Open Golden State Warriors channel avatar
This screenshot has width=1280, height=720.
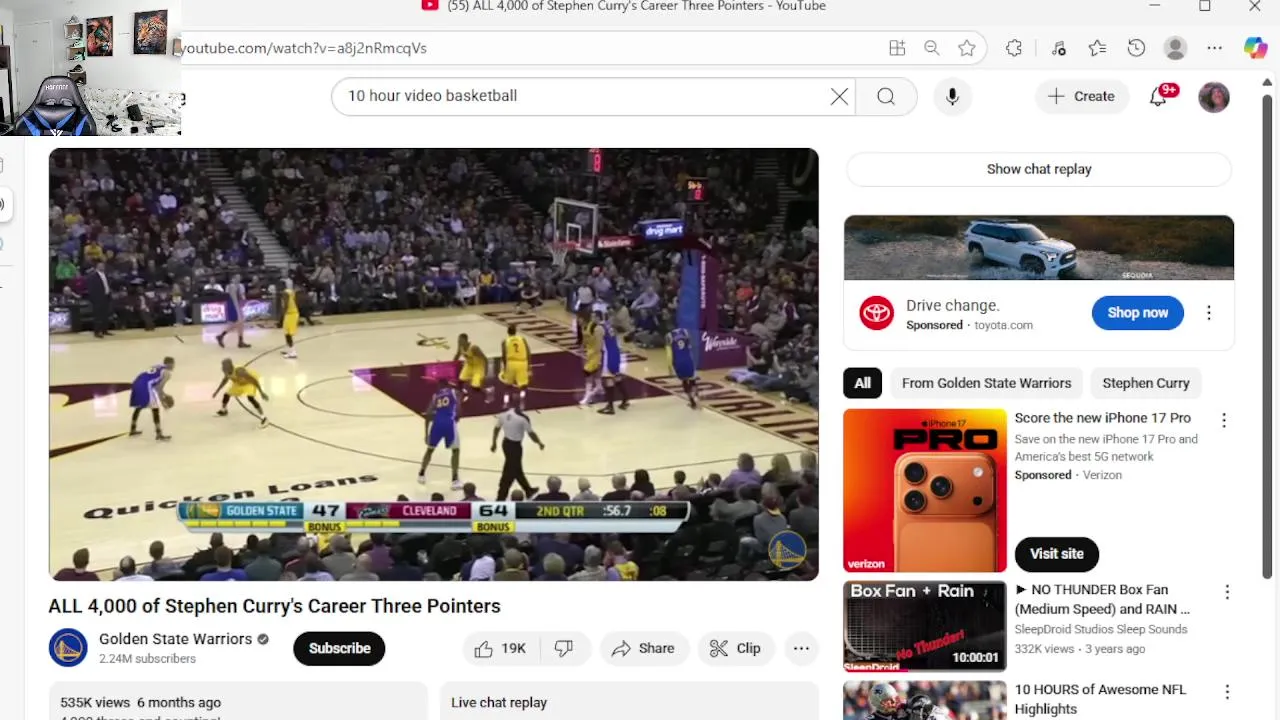pyautogui.click(x=68, y=648)
